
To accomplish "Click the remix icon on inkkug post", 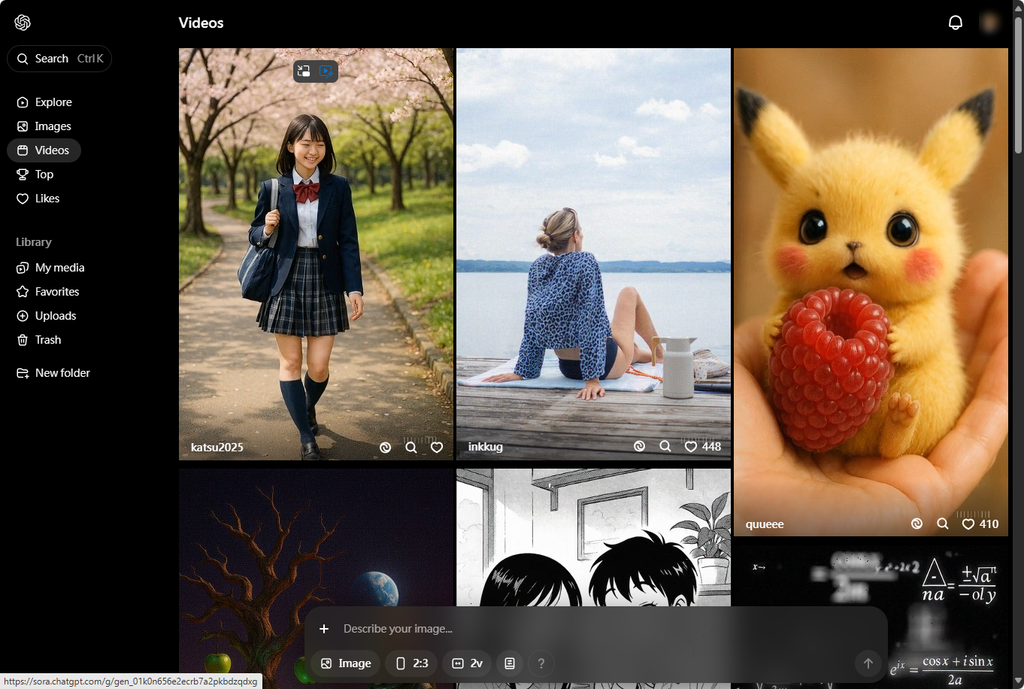I will (x=639, y=446).
